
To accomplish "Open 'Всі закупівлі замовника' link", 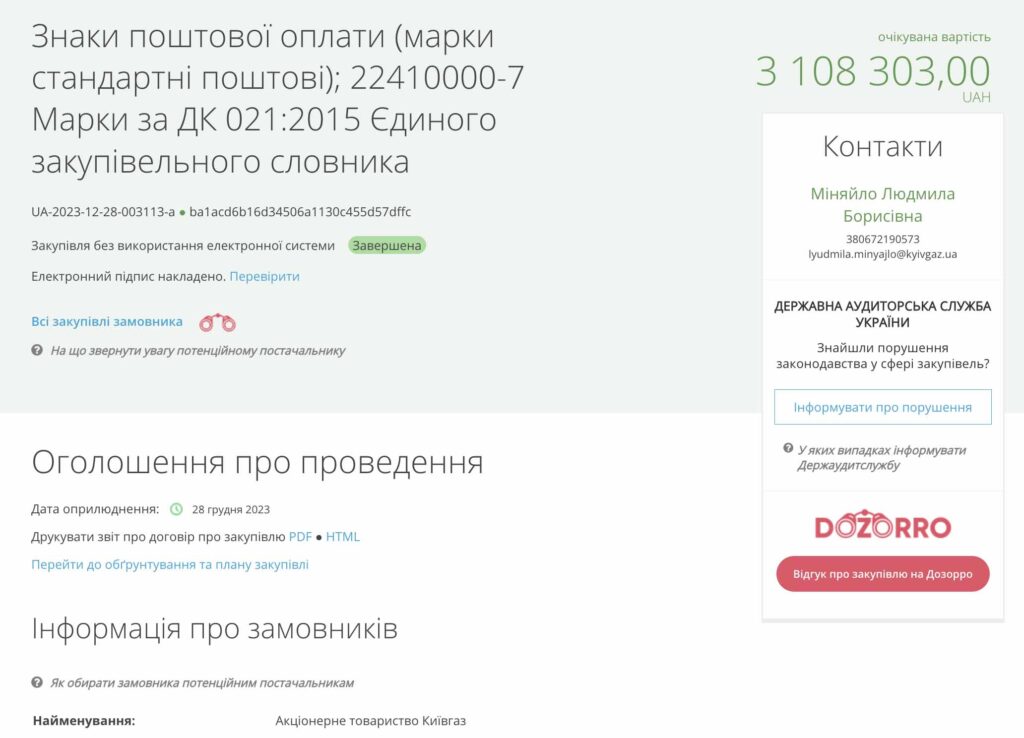I will (107, 322).
